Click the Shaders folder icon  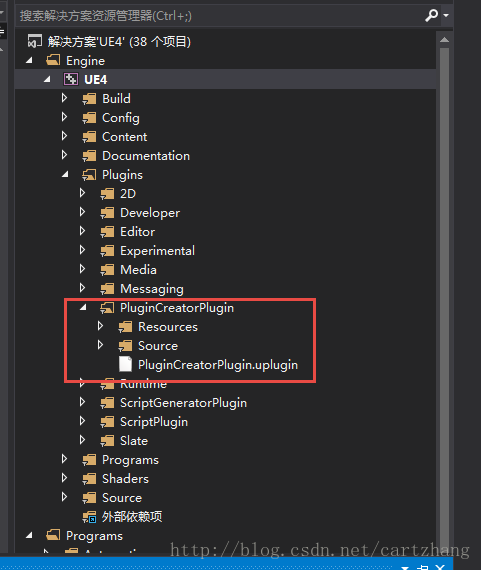point(89,478)
